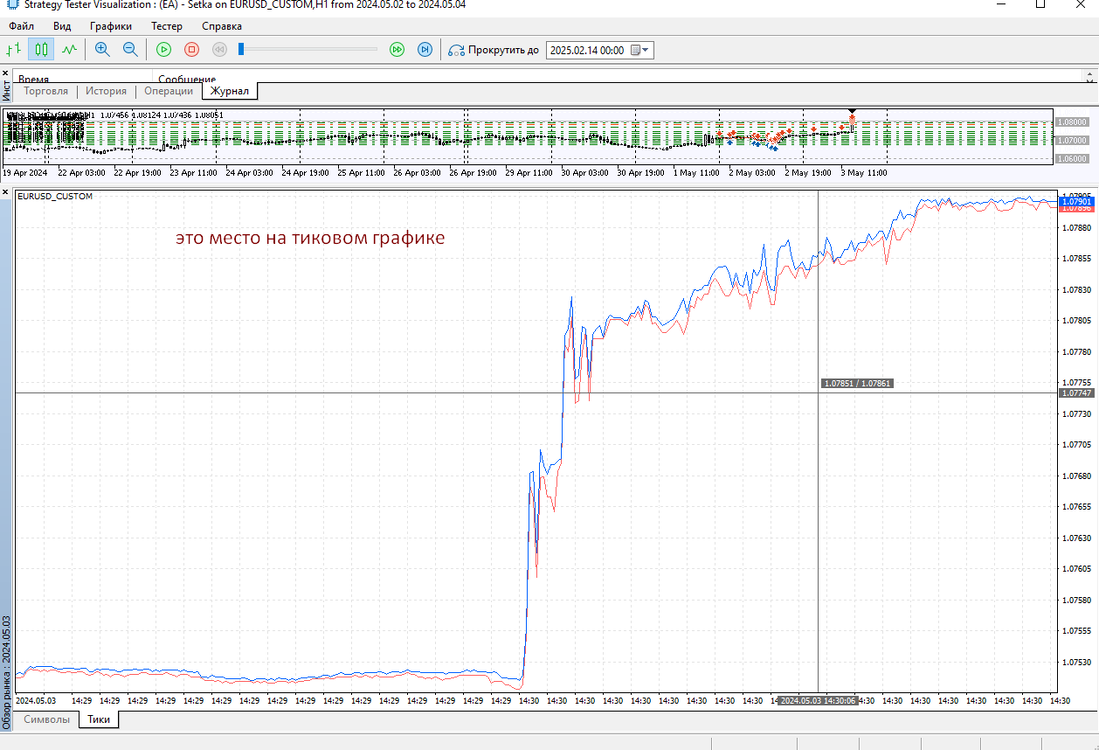Click the '3 May 11:00' overview axis label
This screenshot has width=1099, height=750.
coord(864,172)
